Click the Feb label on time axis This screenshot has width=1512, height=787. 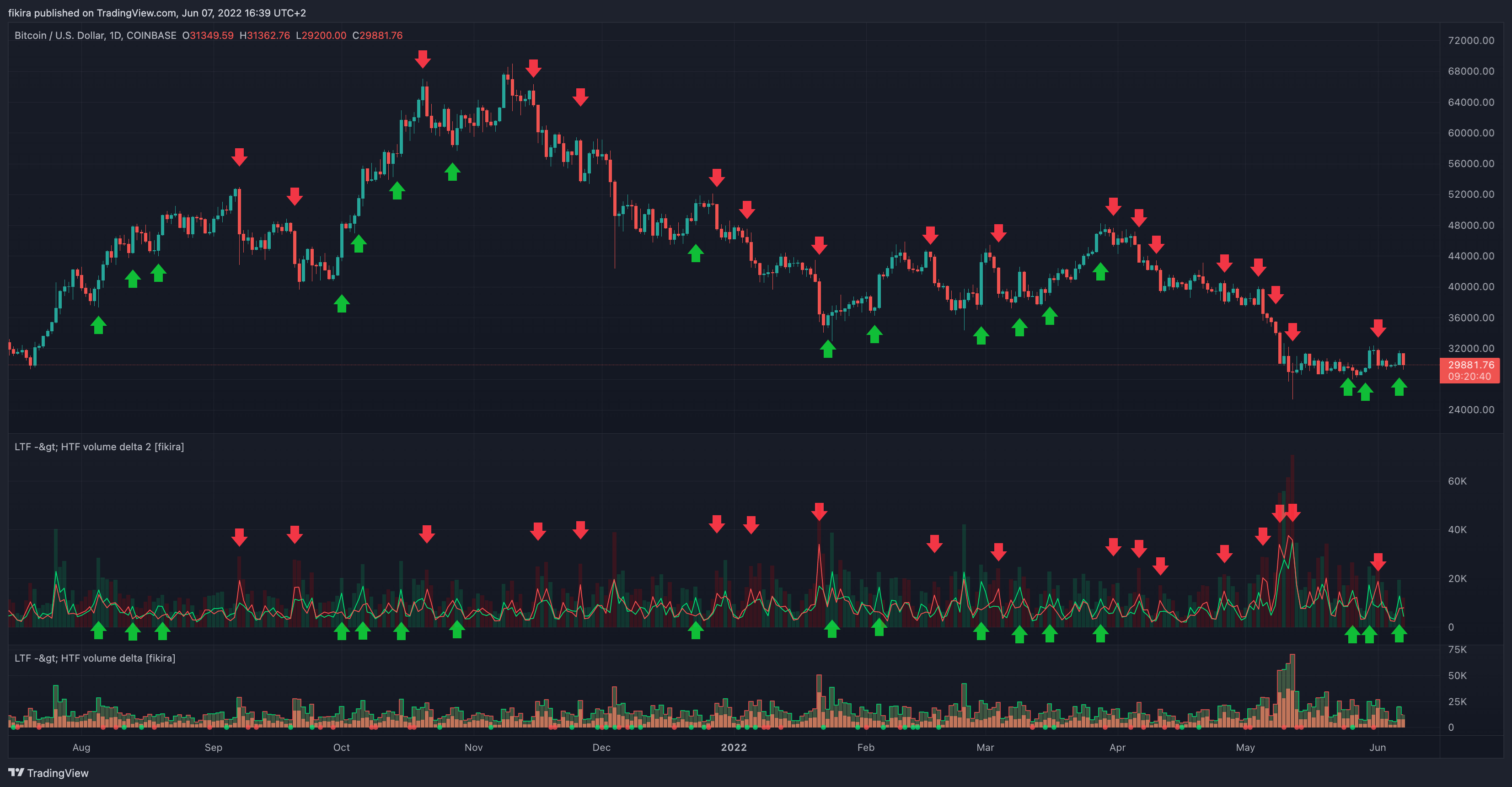pyautogui.click(x=866, y=747)
